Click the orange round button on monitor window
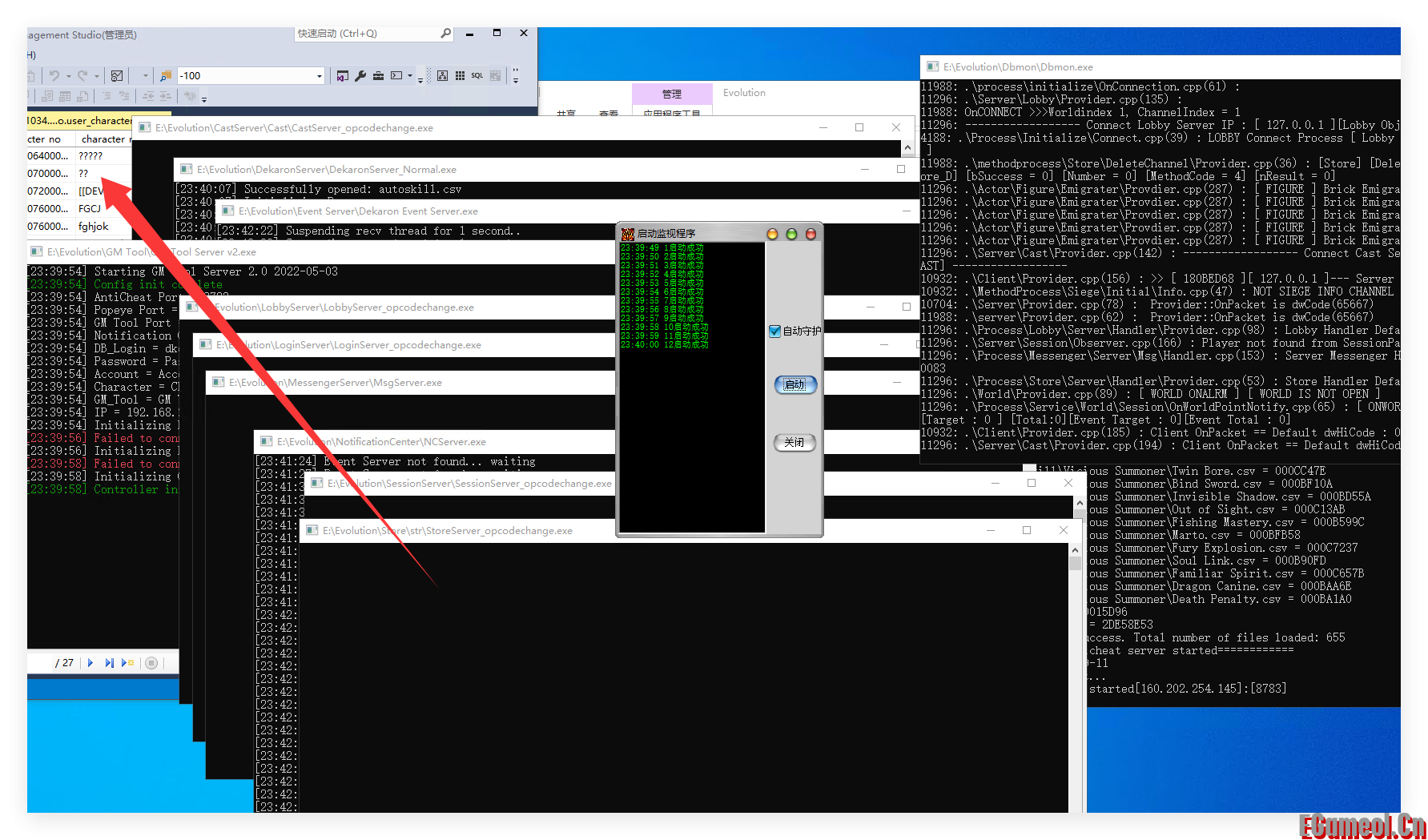 [x=772, y=234]
